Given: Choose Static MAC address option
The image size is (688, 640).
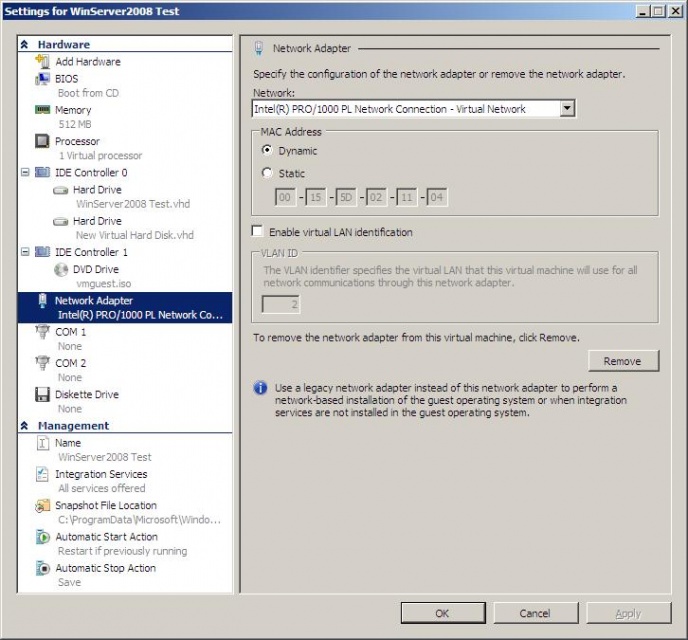Looking at the screenshot, I should point(267,173).
